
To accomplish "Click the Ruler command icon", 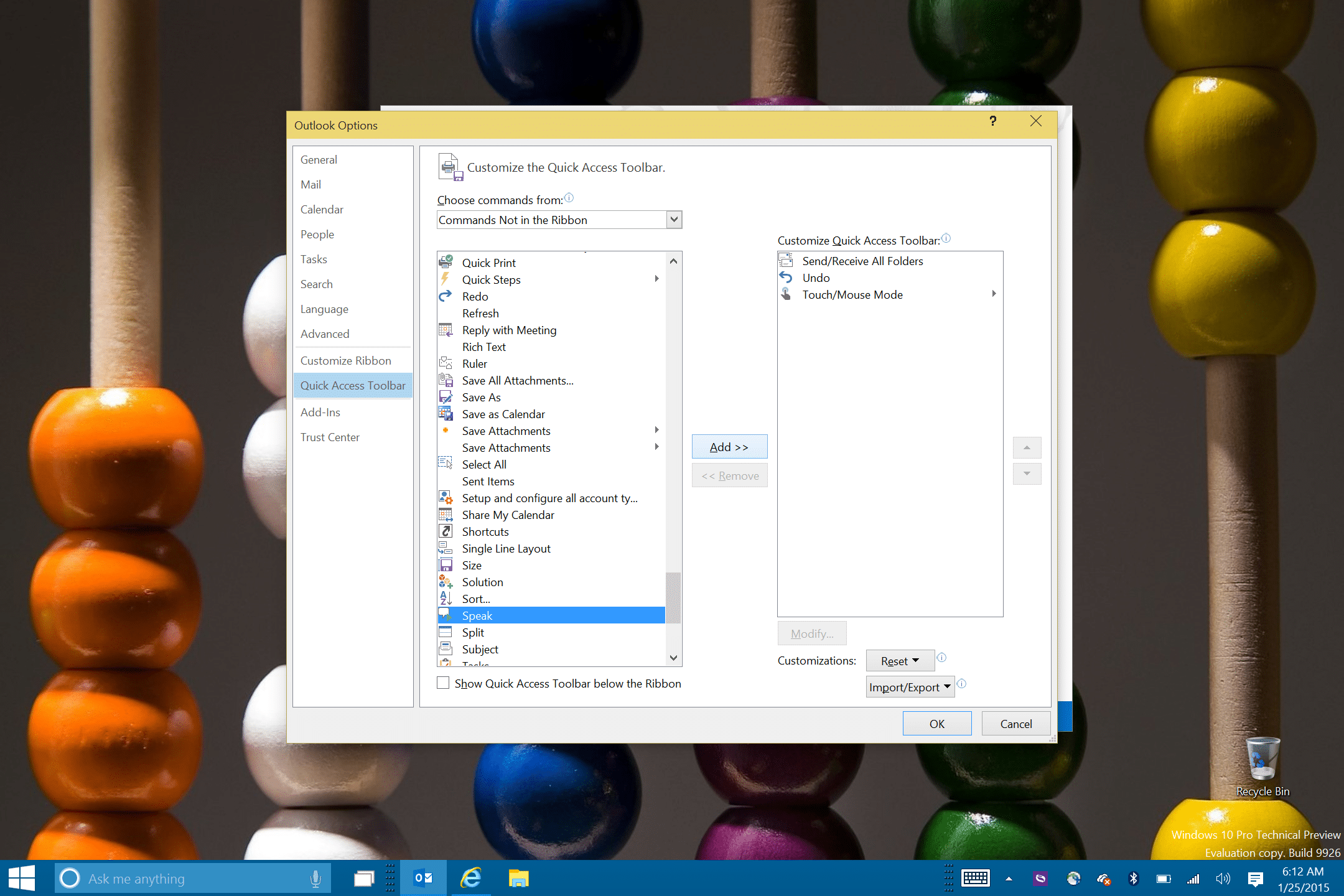I will (x=446, y=363).
